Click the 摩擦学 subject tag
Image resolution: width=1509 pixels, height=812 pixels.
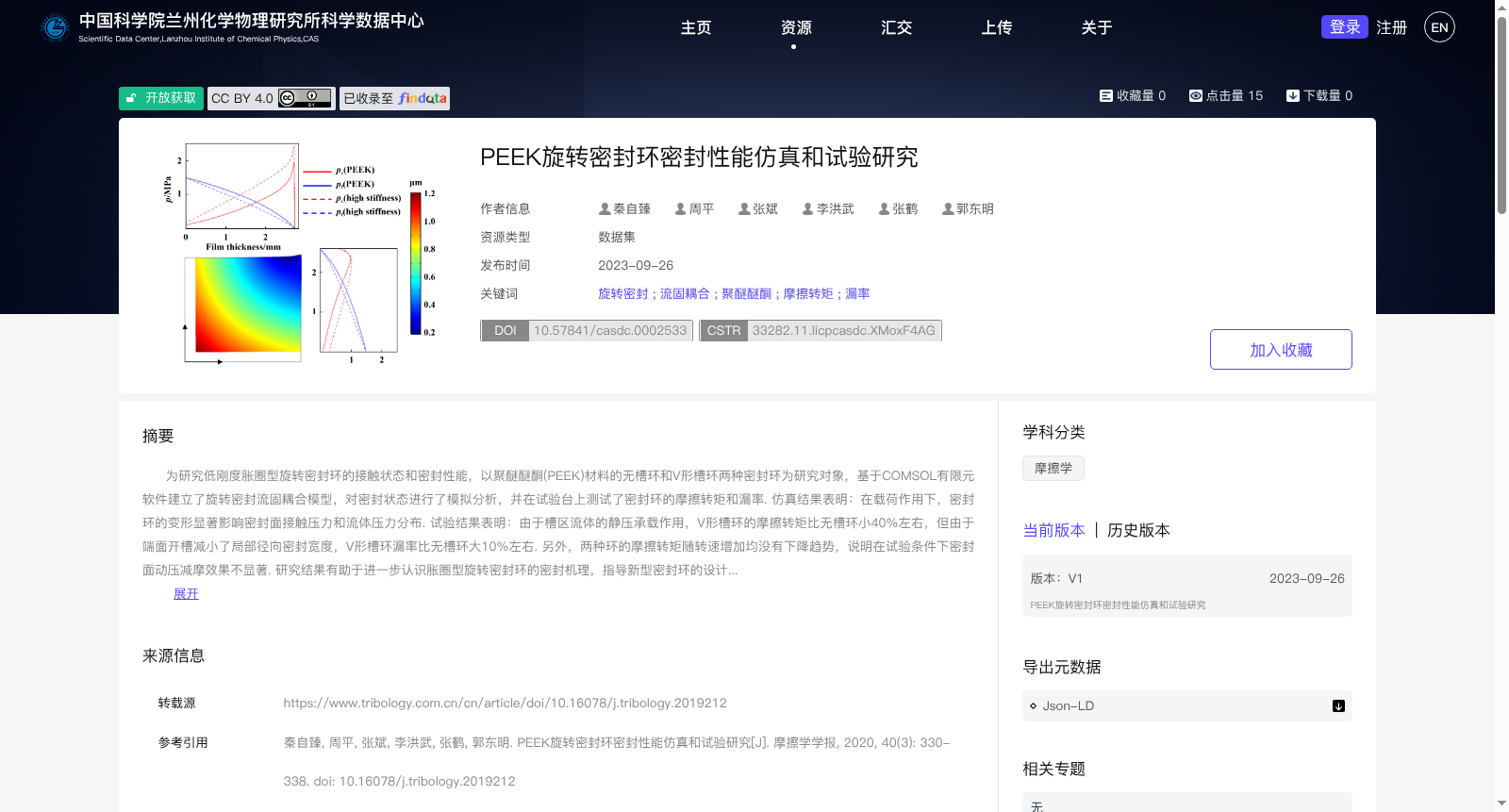point(1053,468)
